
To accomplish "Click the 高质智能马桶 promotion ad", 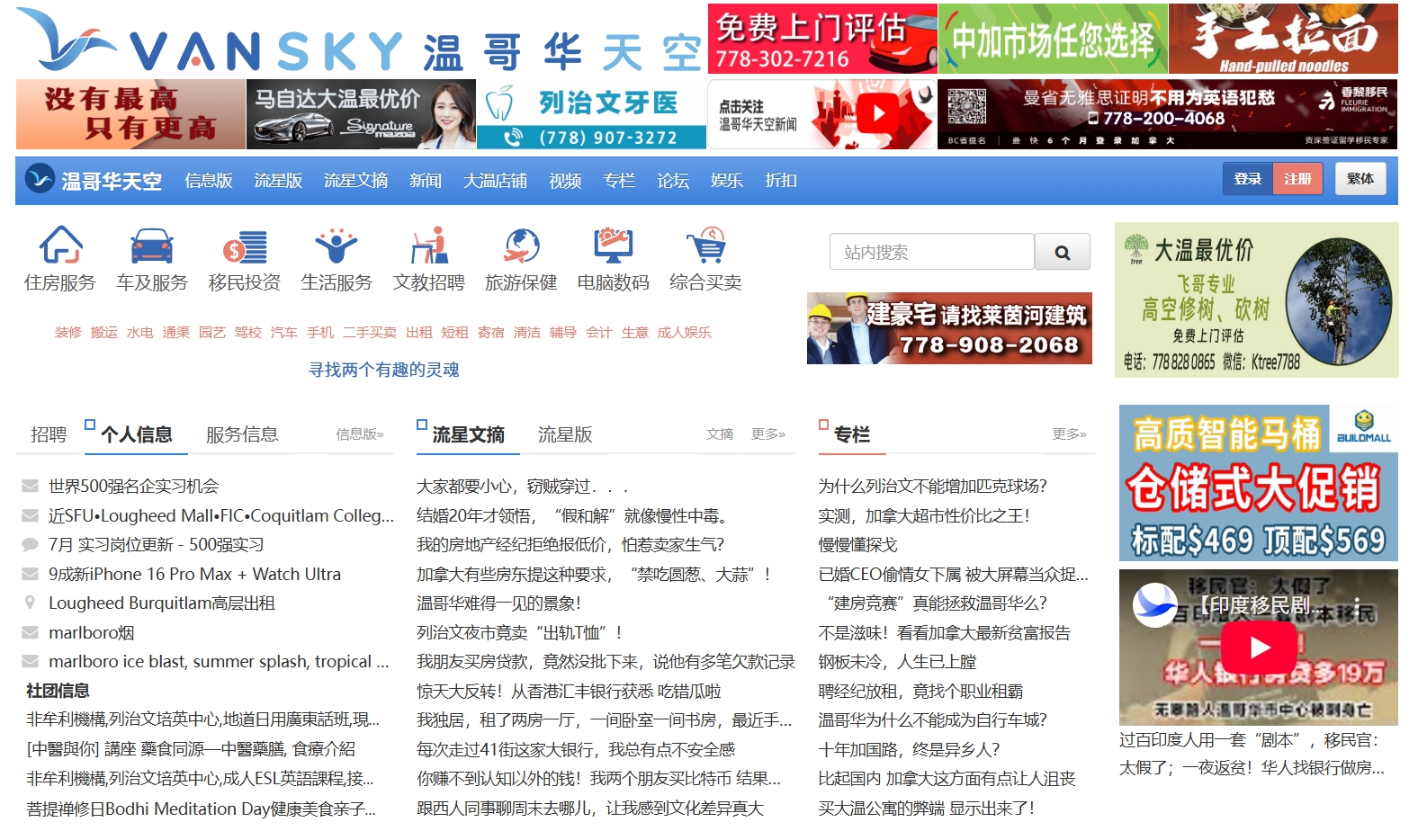I will pos(1258,483).
